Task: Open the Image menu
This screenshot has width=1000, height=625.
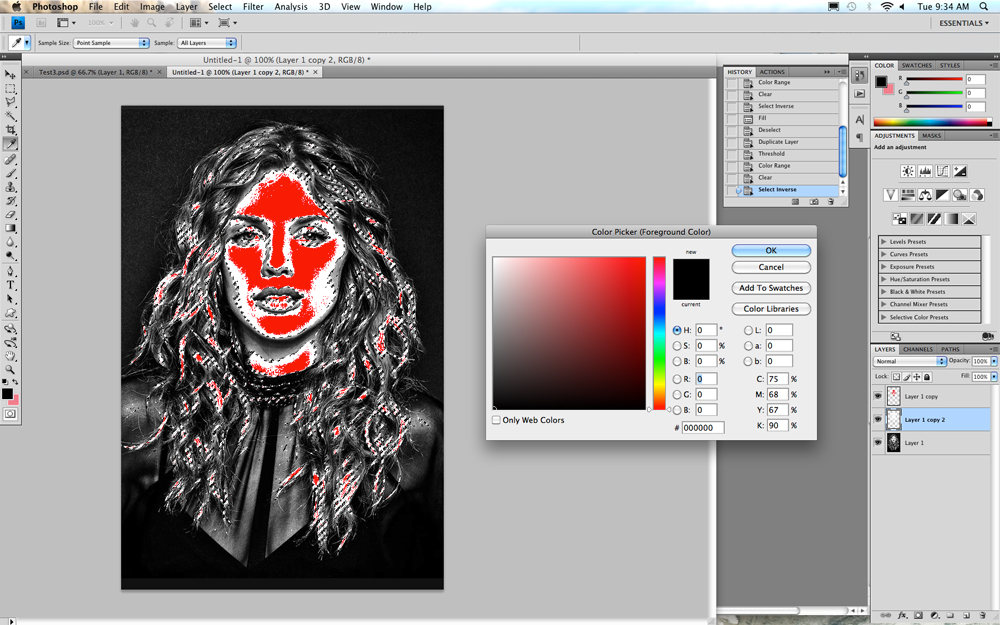Action: click(152, 6)
